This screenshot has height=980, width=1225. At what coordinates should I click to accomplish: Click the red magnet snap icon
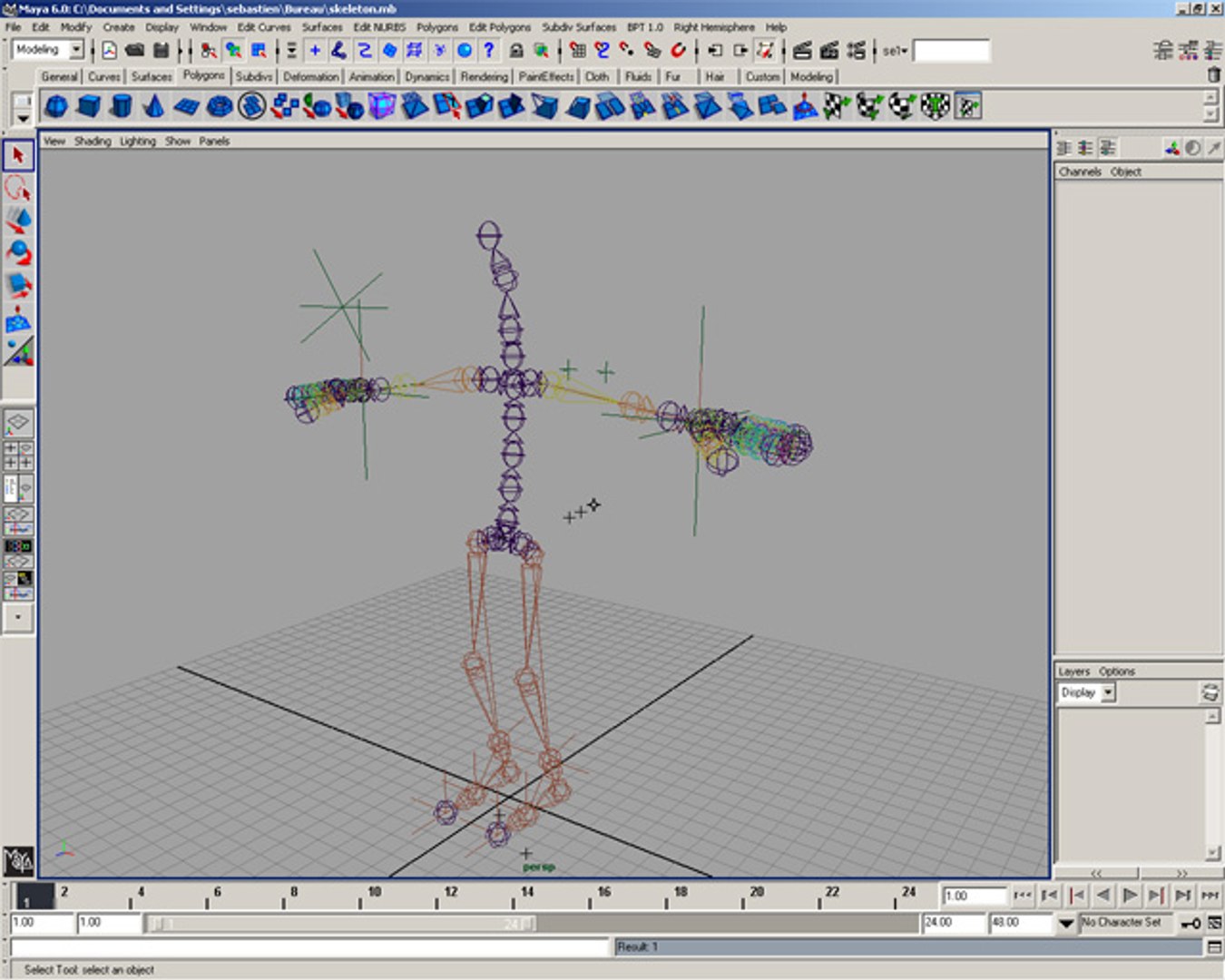click(x=678, y=50)
